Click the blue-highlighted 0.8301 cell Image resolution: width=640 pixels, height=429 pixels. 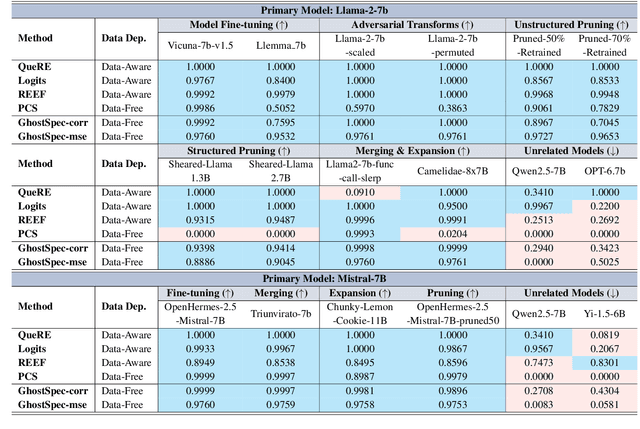[x=609, y=362]
